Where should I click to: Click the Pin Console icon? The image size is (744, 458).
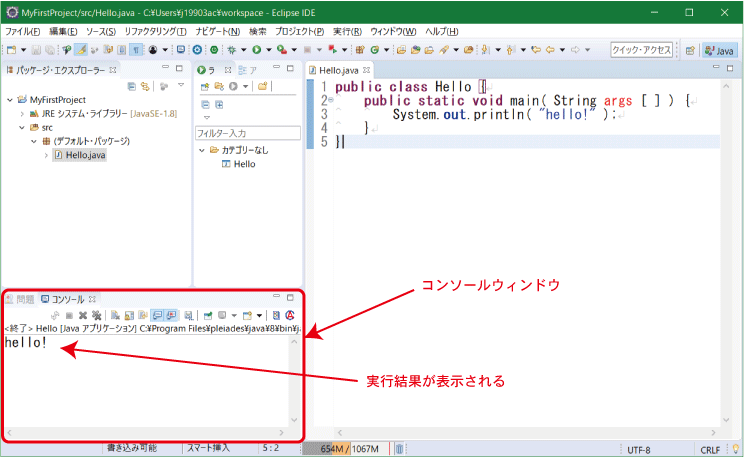pos(208,315)
